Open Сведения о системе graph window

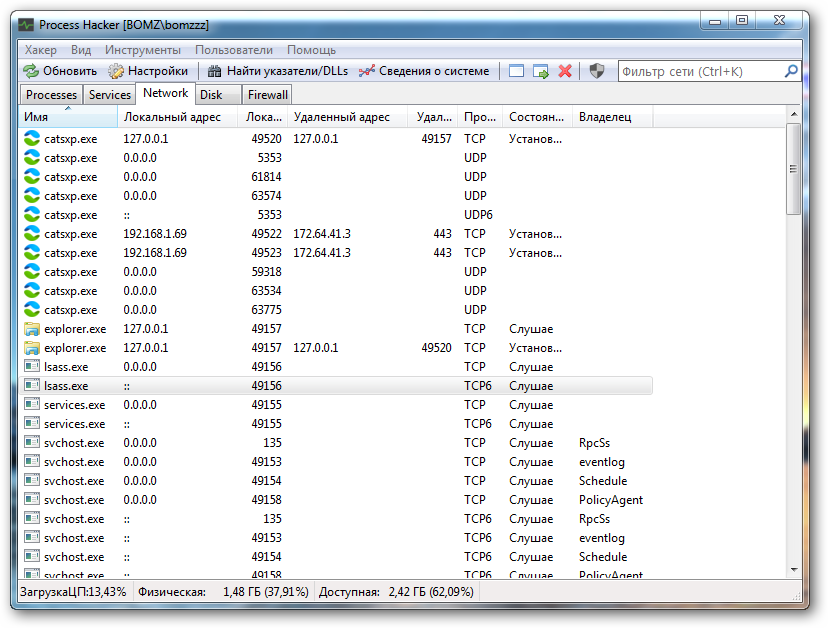pos(424,71)
